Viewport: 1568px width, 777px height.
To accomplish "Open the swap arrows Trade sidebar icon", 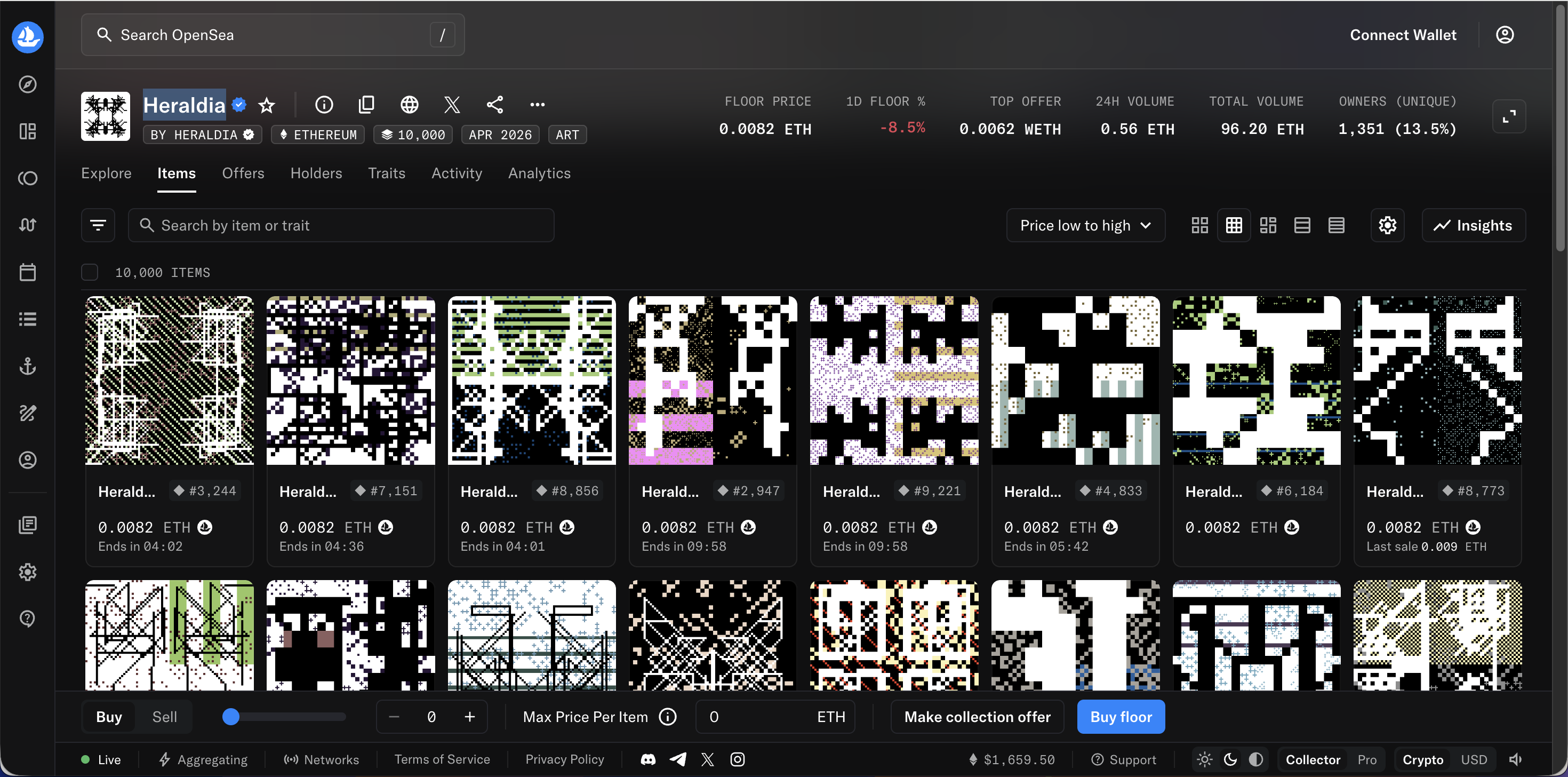I will [27, 225].
